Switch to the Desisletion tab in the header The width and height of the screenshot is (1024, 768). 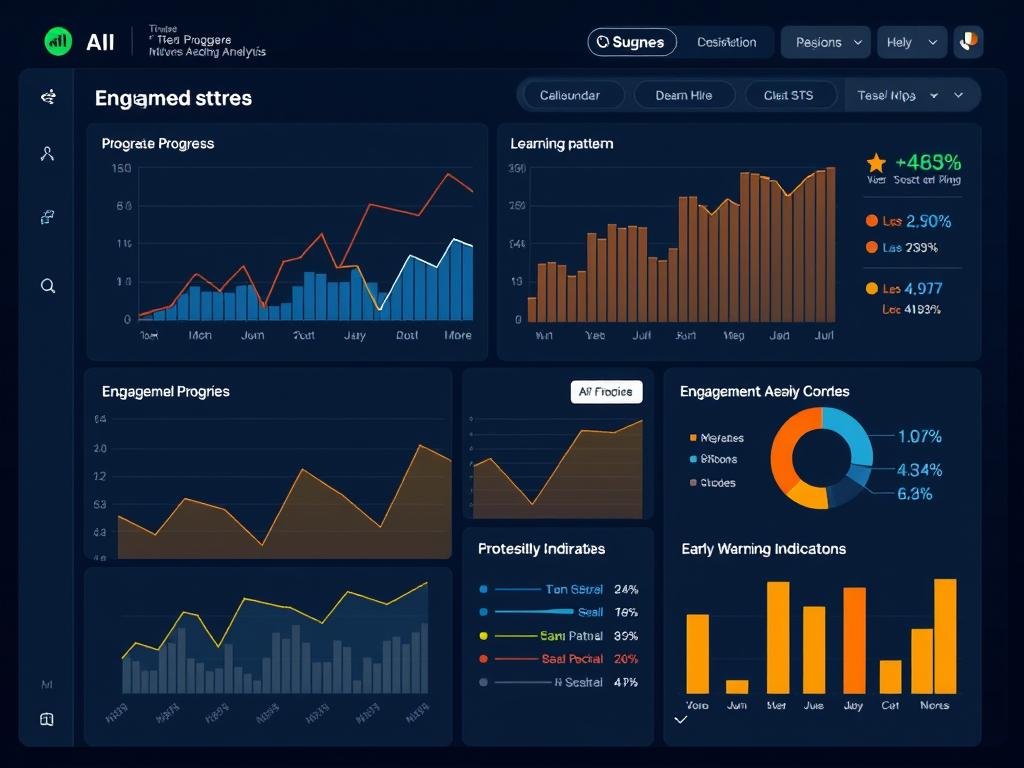click(x=727, y=41)
